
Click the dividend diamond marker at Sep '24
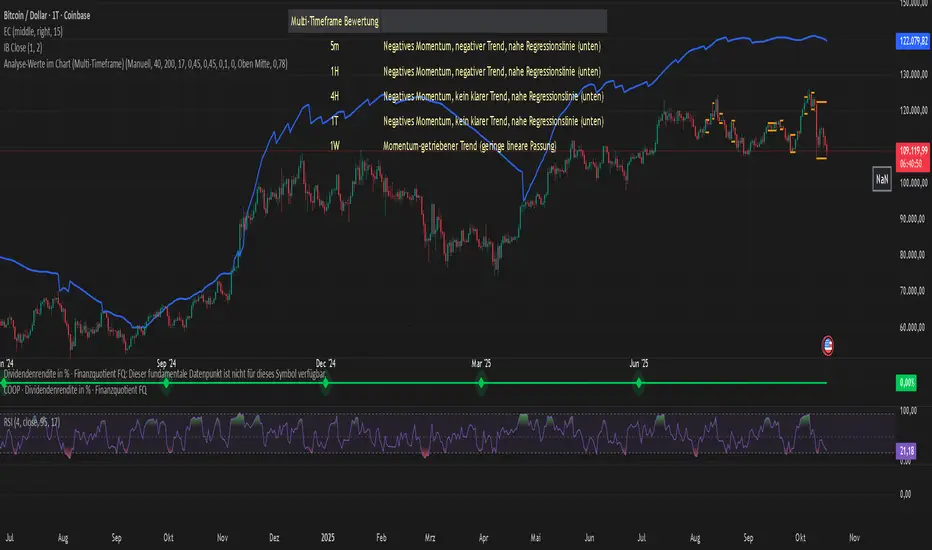pyautogui.click(x=166, y=383)
